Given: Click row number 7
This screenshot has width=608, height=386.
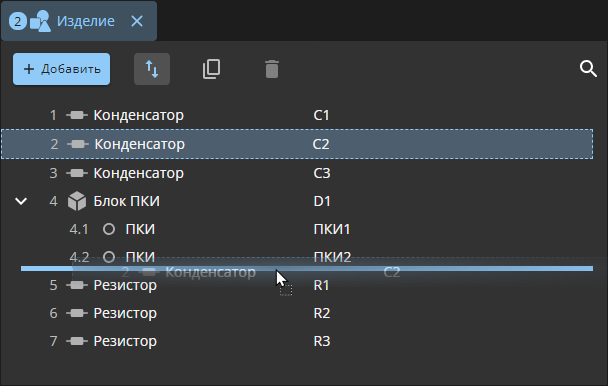Looking at the screenshot, I should click(54, 341).
